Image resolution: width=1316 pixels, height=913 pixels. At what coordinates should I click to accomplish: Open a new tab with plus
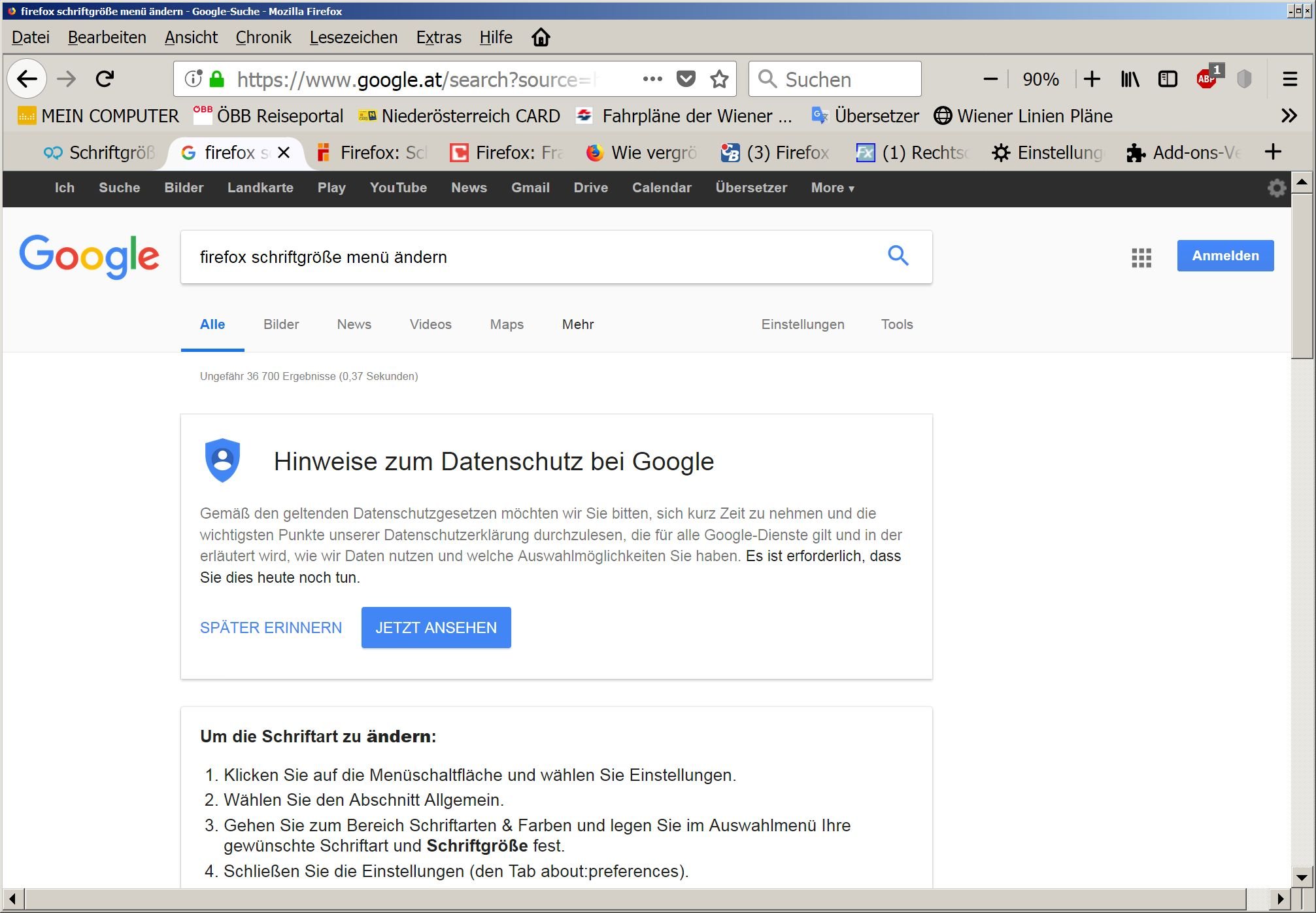pos(1273,152)
